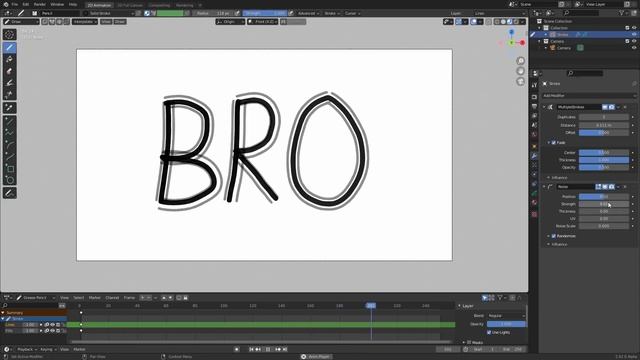Screen dimensions: 640x360
Task: Select the Cutter tool
Action: click(x=9, y=95)
